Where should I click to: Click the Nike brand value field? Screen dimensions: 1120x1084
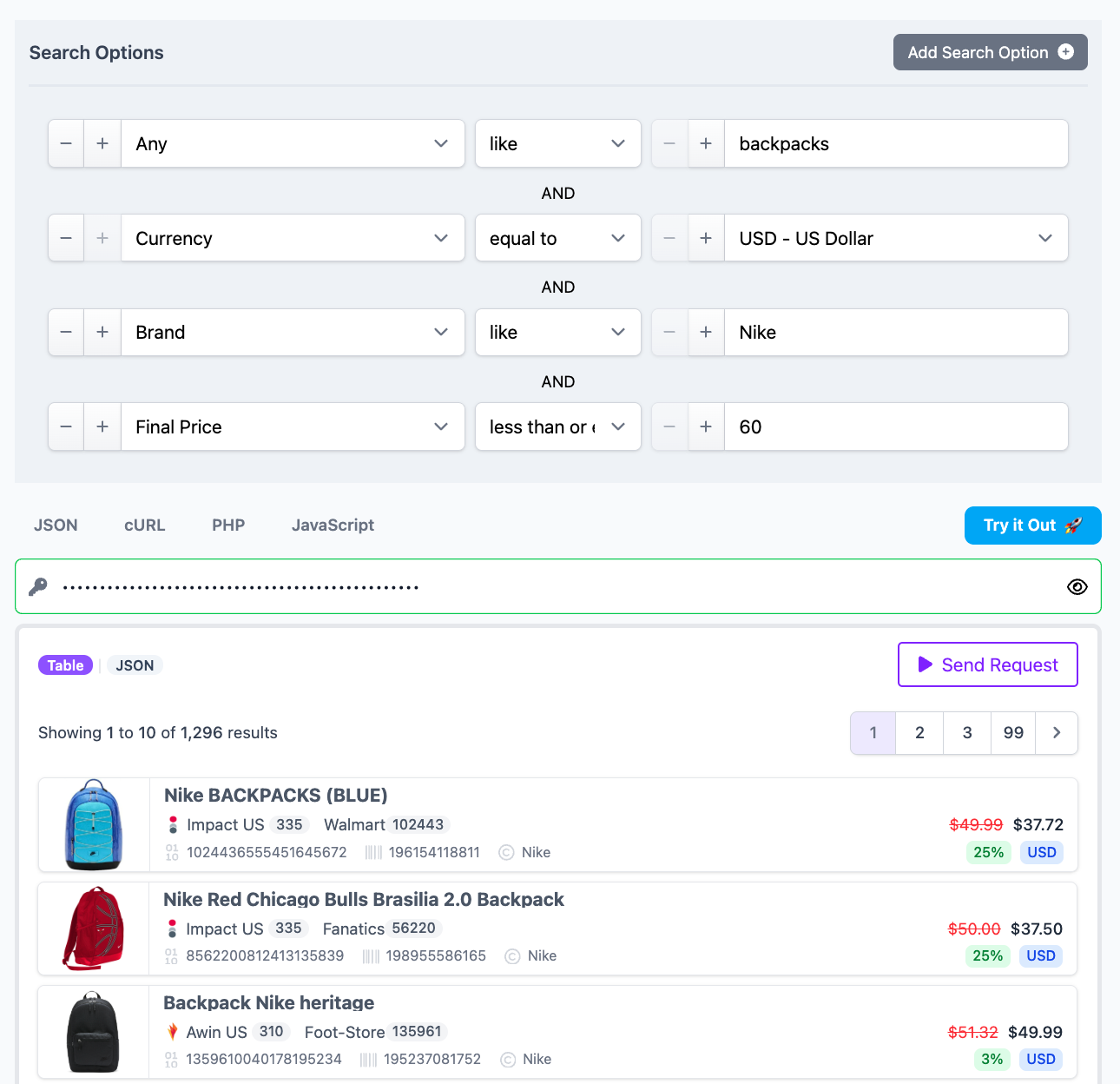pos(896,332)
